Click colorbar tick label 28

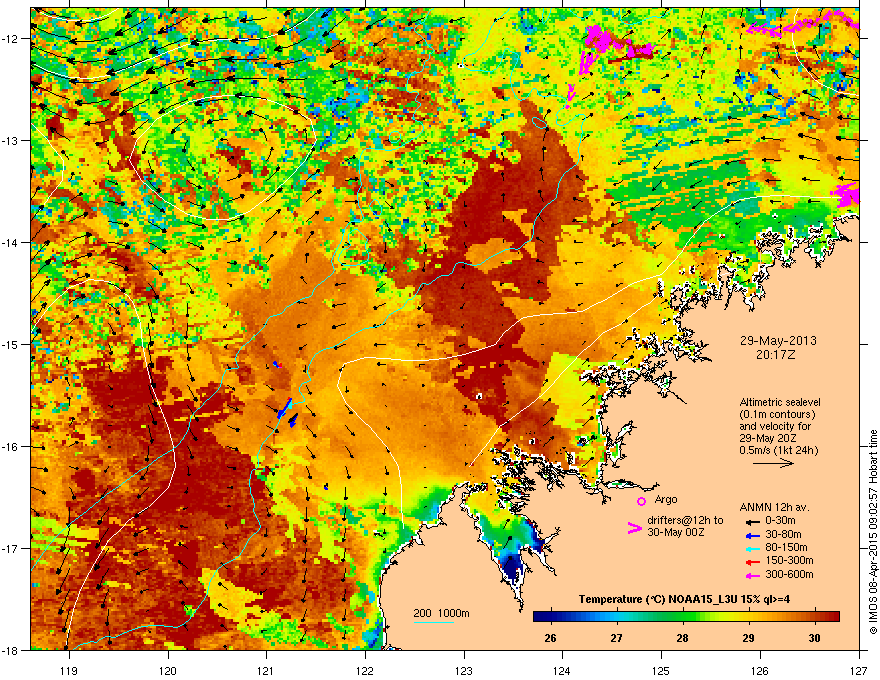[682, 638]
